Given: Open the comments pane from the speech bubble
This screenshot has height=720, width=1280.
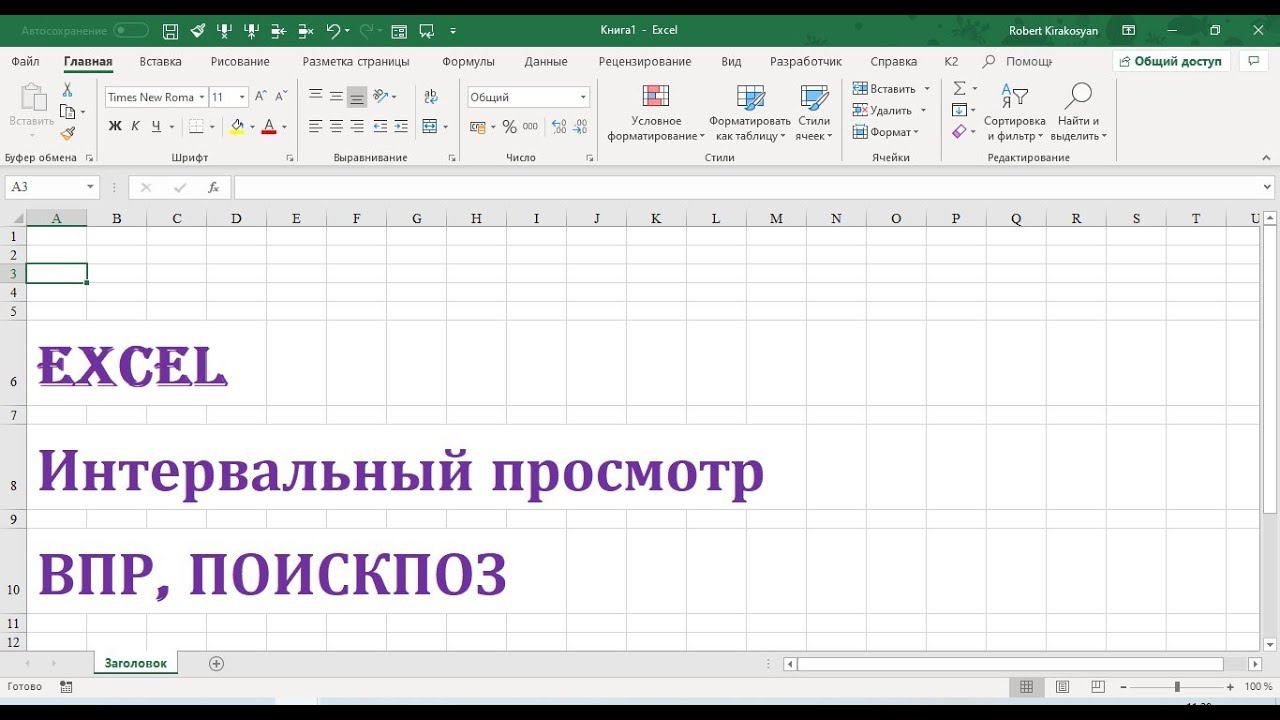Looking at the screenshot, I should click(x=1253, y=61).
